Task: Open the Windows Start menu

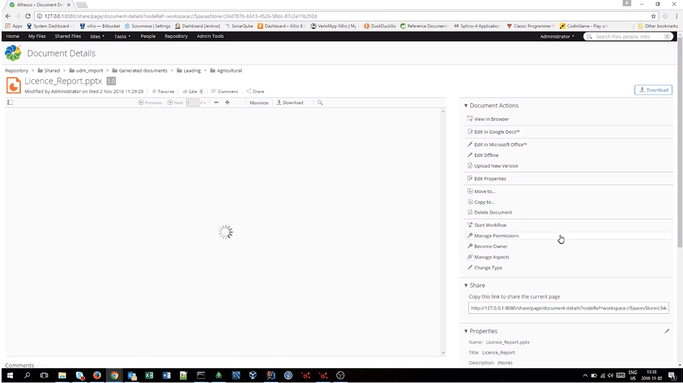Action: [x=10, y=375]
